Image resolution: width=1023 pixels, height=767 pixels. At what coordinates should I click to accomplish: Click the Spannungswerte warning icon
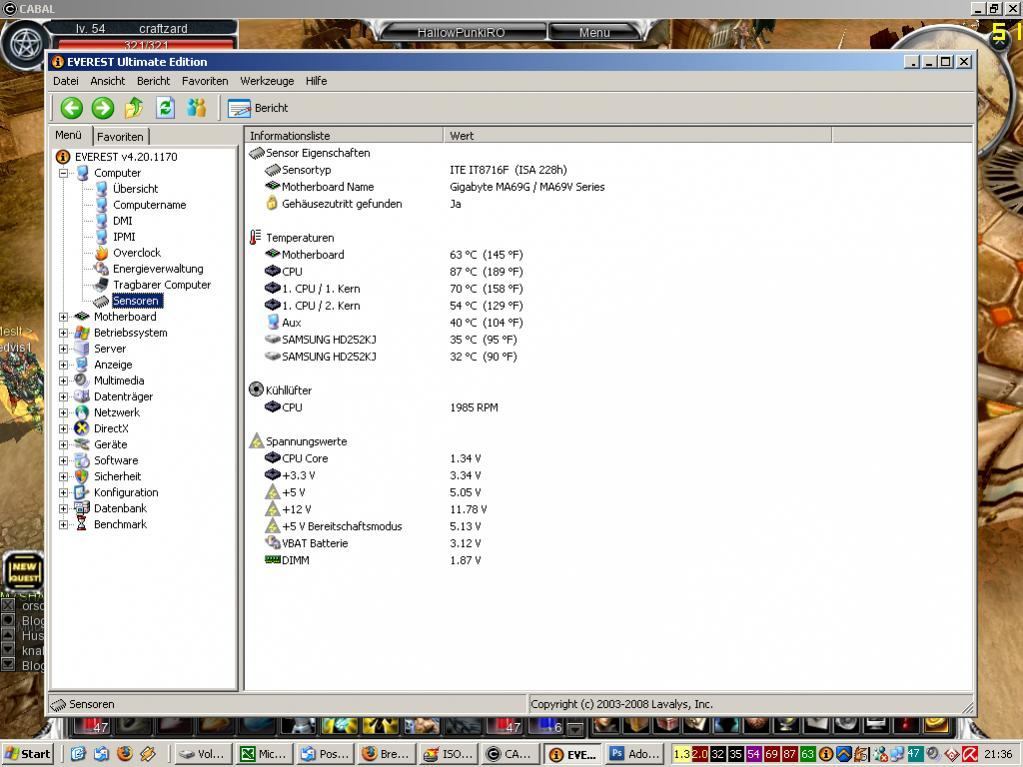click(x=256, y=441)
